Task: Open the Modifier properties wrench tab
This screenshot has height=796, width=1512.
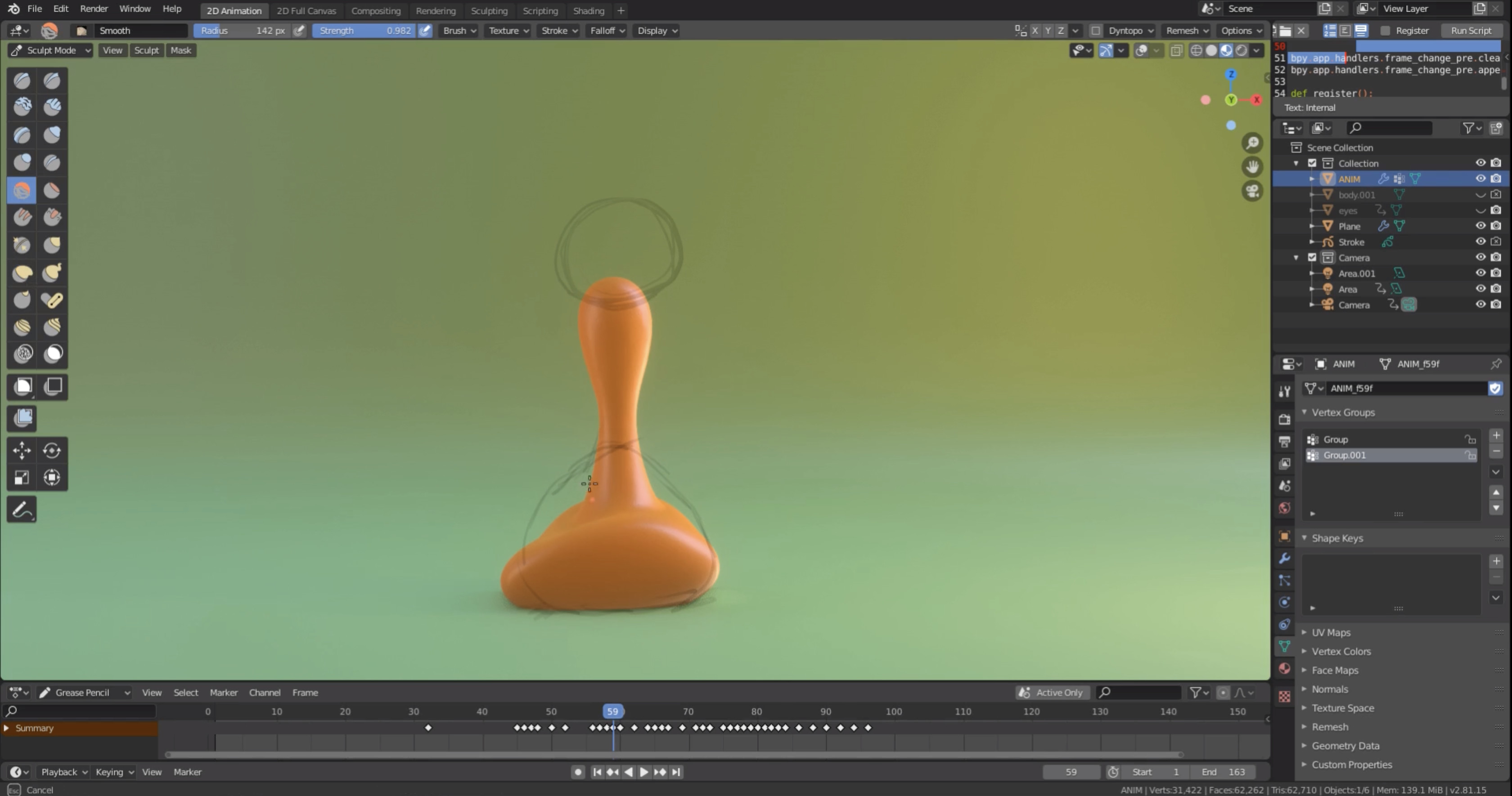Action: (1284, 558)
